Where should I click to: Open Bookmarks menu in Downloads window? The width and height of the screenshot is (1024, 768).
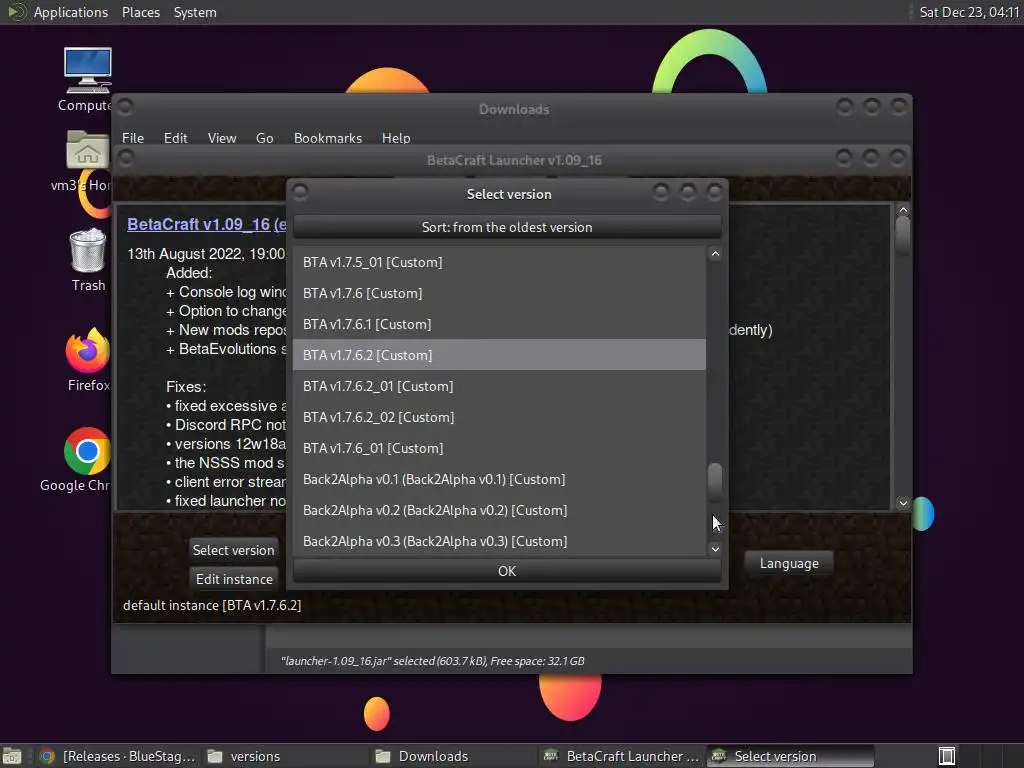pyautogui.click(x=327, y=138)
